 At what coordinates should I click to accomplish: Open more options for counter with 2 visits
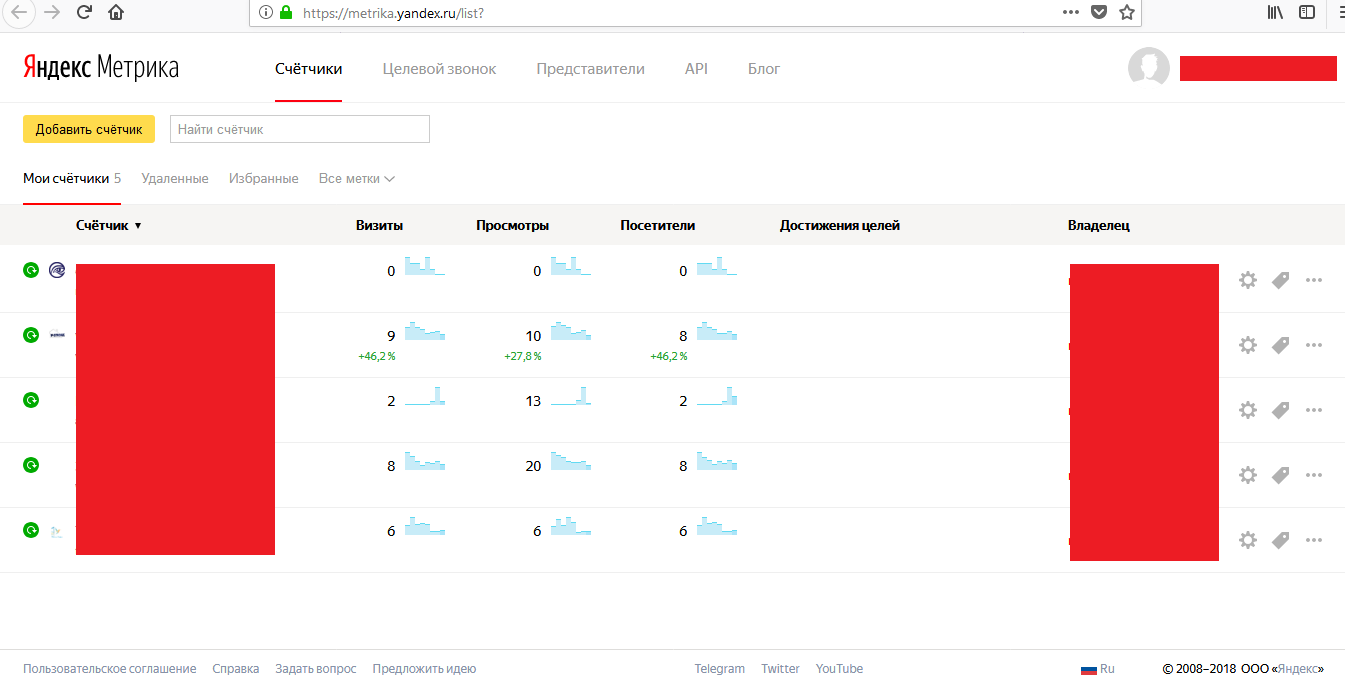coord(1314,410)
